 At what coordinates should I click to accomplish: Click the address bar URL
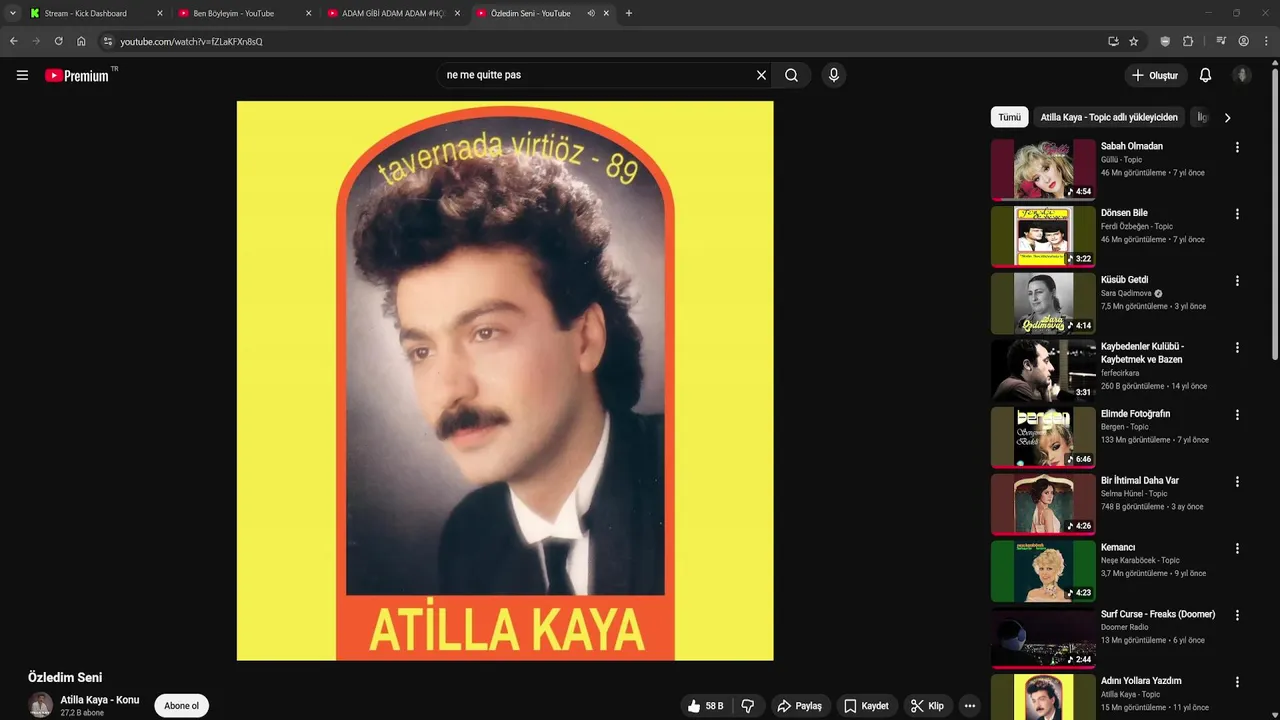(192, 42)
